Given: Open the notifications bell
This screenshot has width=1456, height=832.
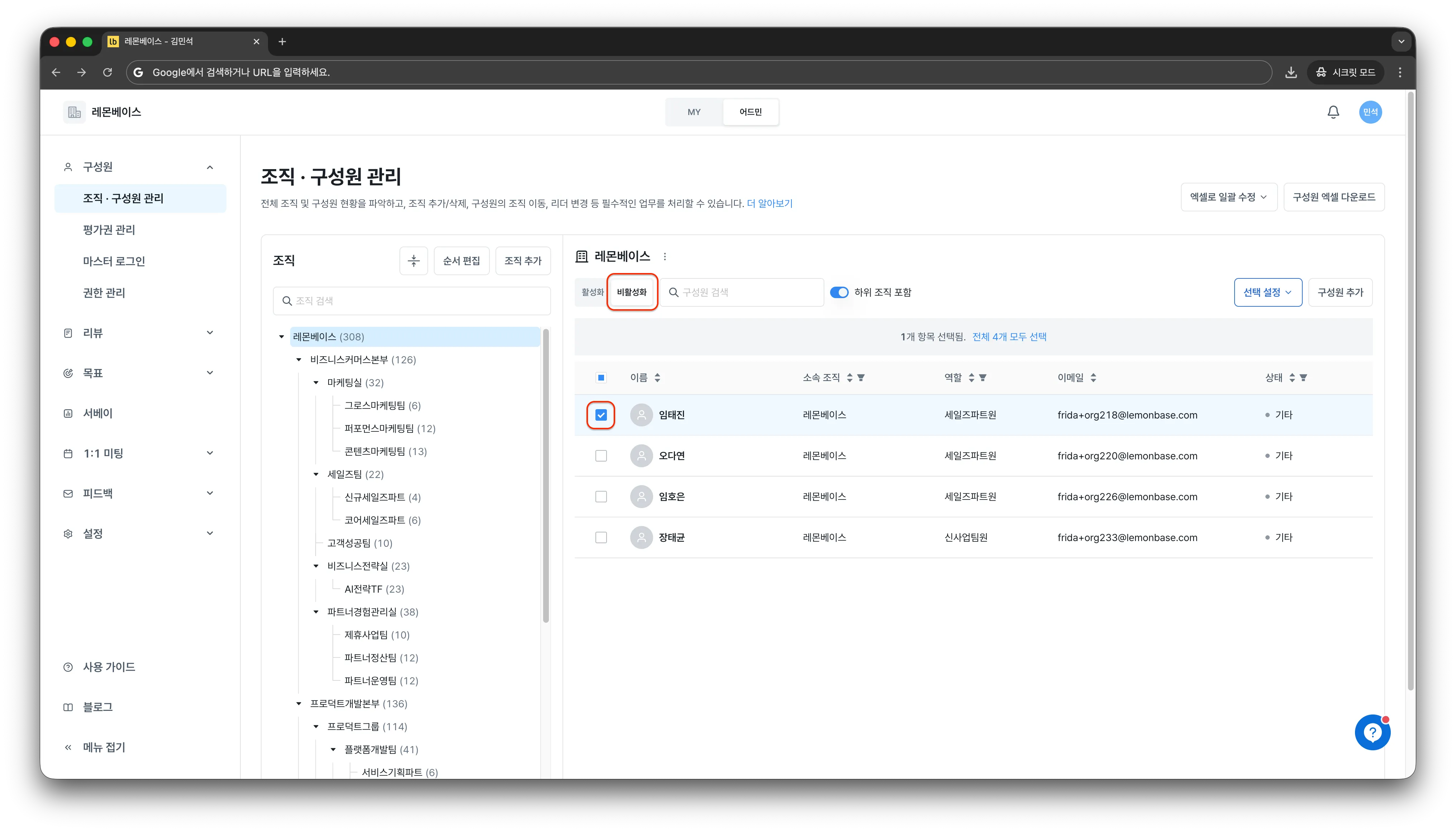Looking at the screenshot, I should [x=1333, y=112].
